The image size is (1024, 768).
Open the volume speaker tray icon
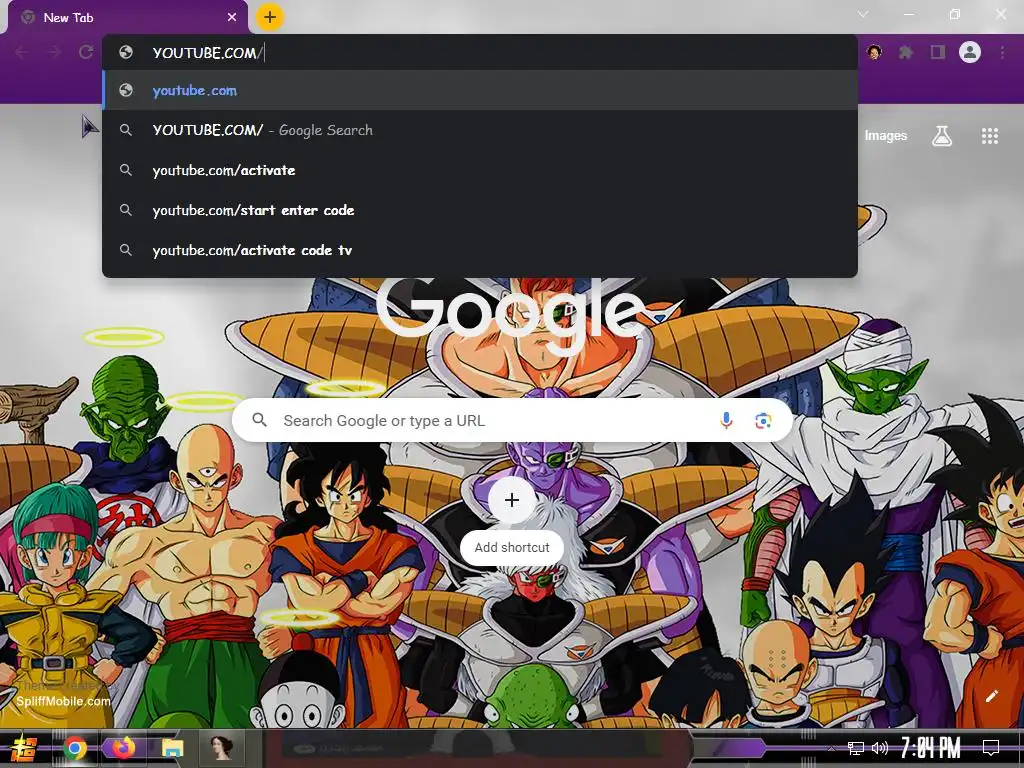coord(880,748)
